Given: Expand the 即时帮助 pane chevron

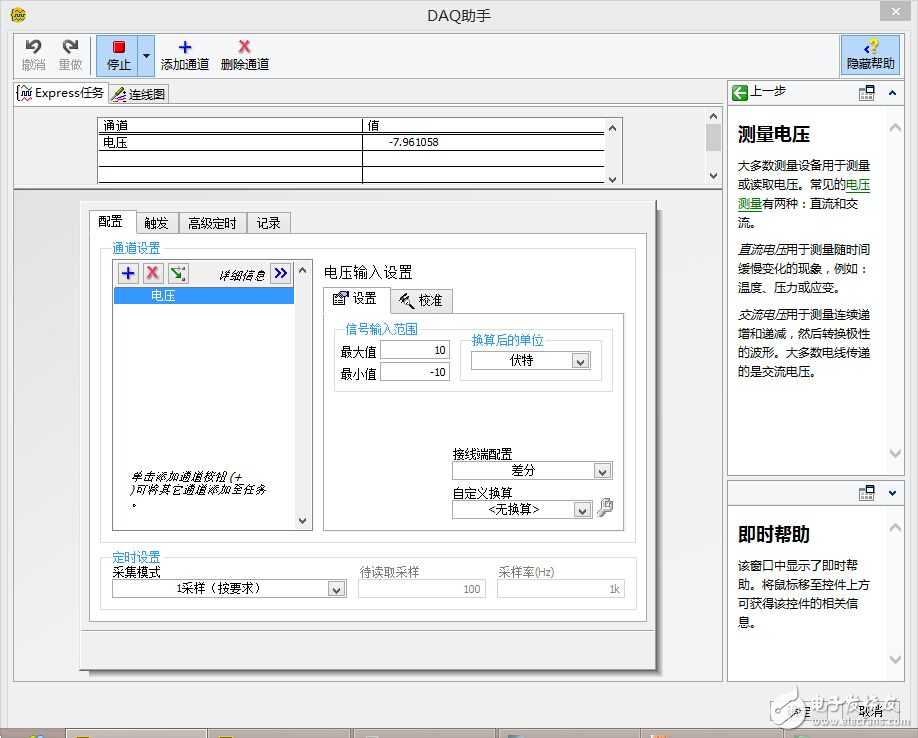Looking at the screenshot, I should tap(892, 493).
